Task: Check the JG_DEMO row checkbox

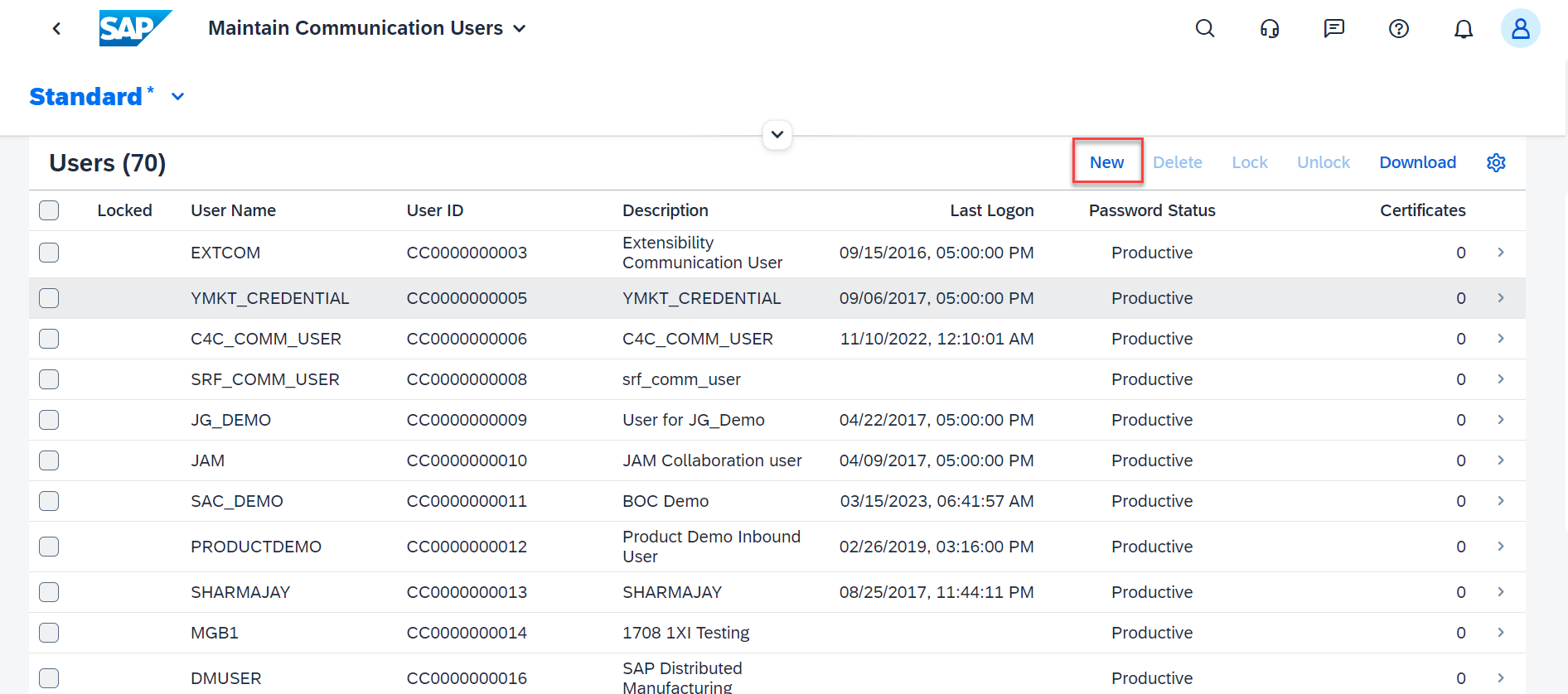Action: click(49, 420)
